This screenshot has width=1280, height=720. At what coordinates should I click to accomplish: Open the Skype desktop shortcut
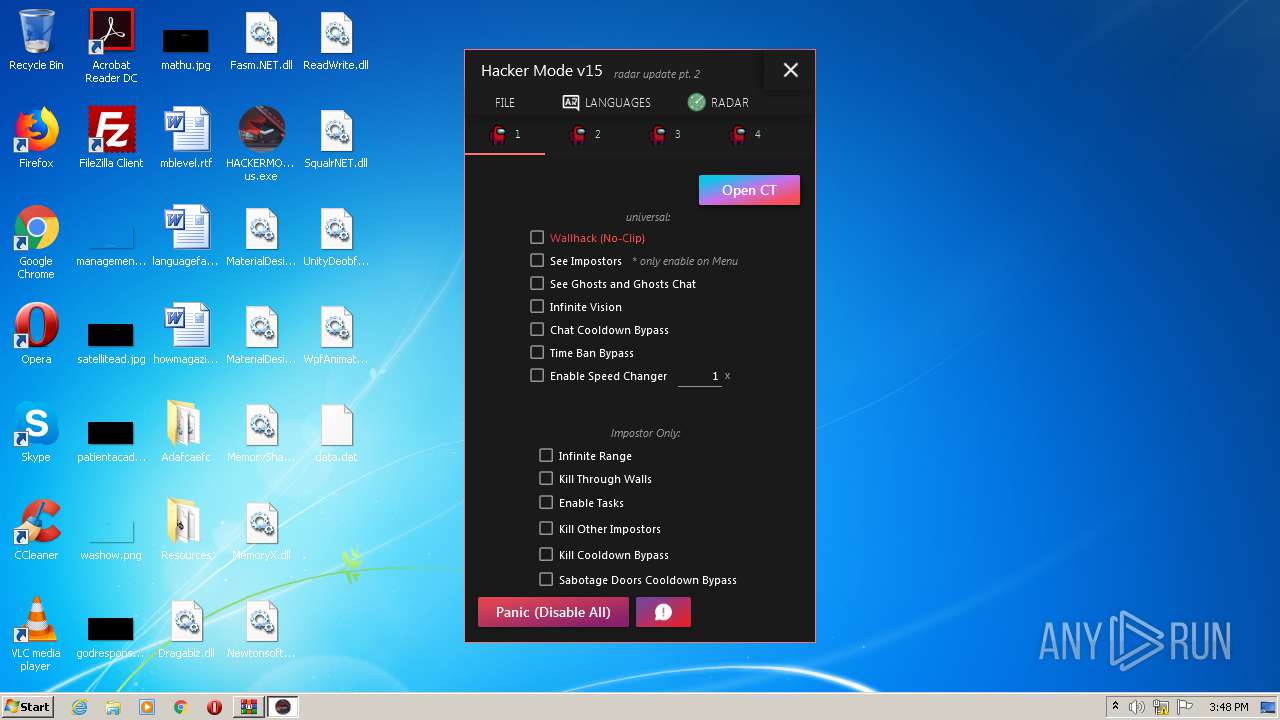pyautogui.click(x=36, y=432)
